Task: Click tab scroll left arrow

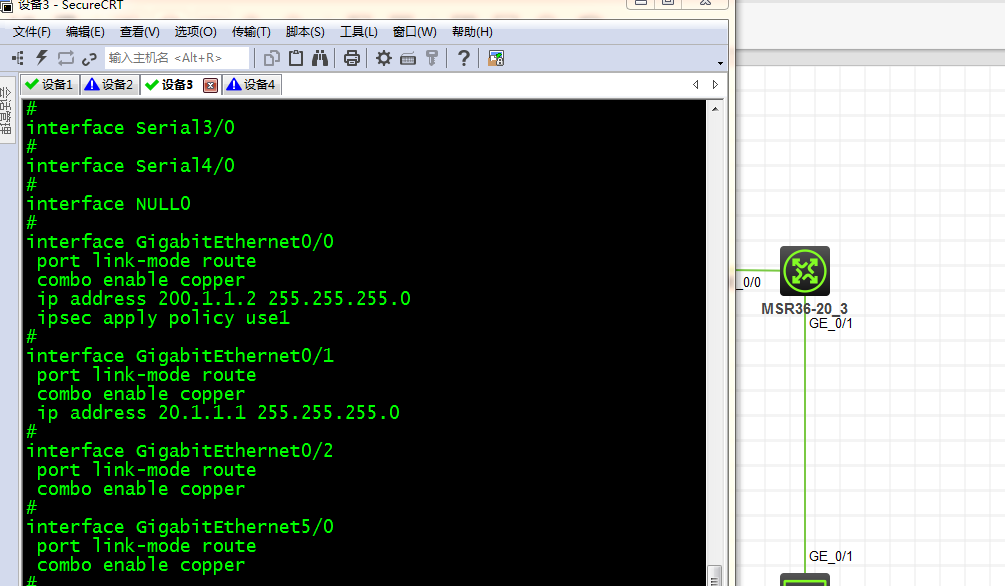Action: pyautogui.click(x=696, y=85)
